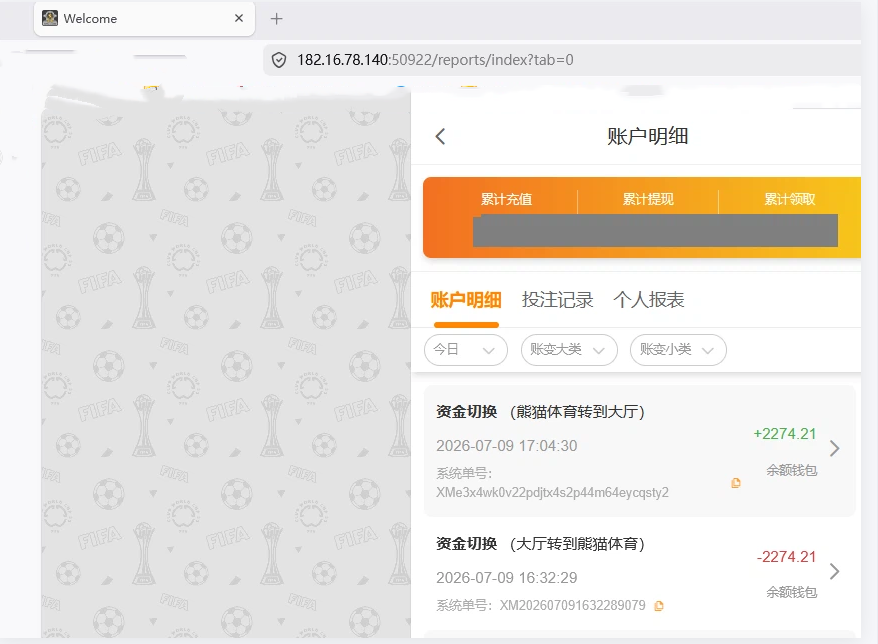Click timestamp 2026-07-09 17:04:30

(507, 446)
